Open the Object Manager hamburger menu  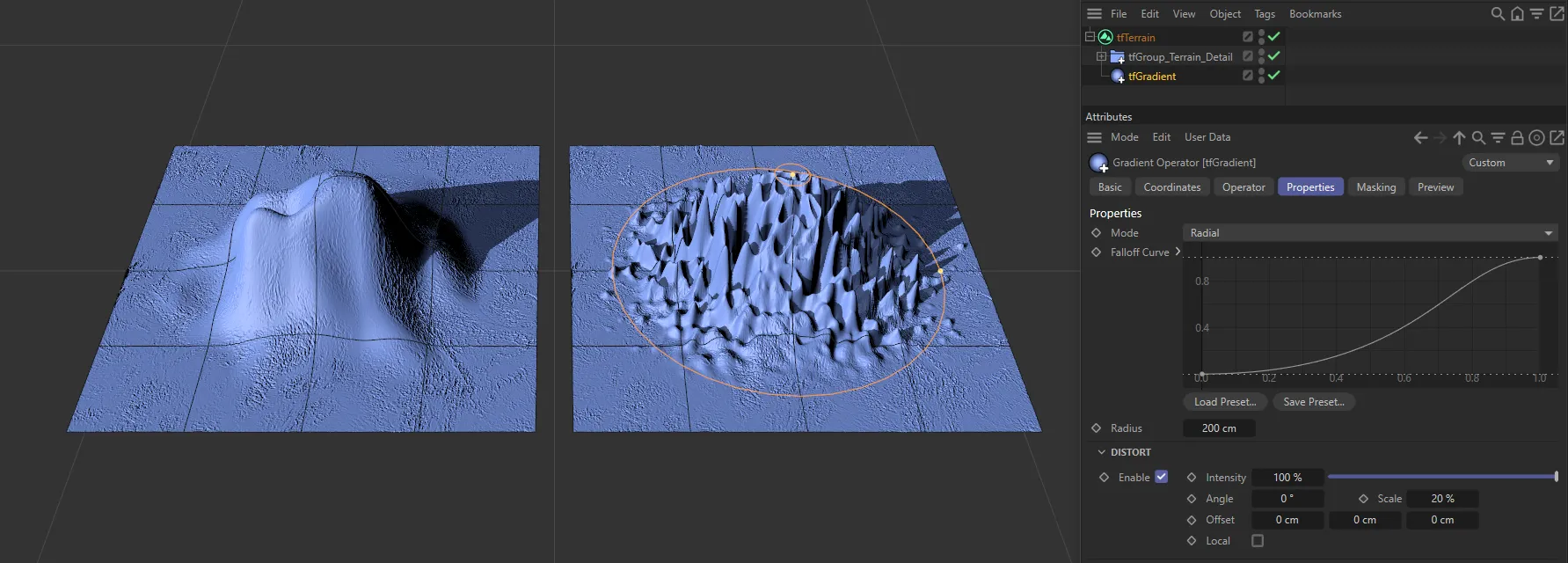(1094, 14)
